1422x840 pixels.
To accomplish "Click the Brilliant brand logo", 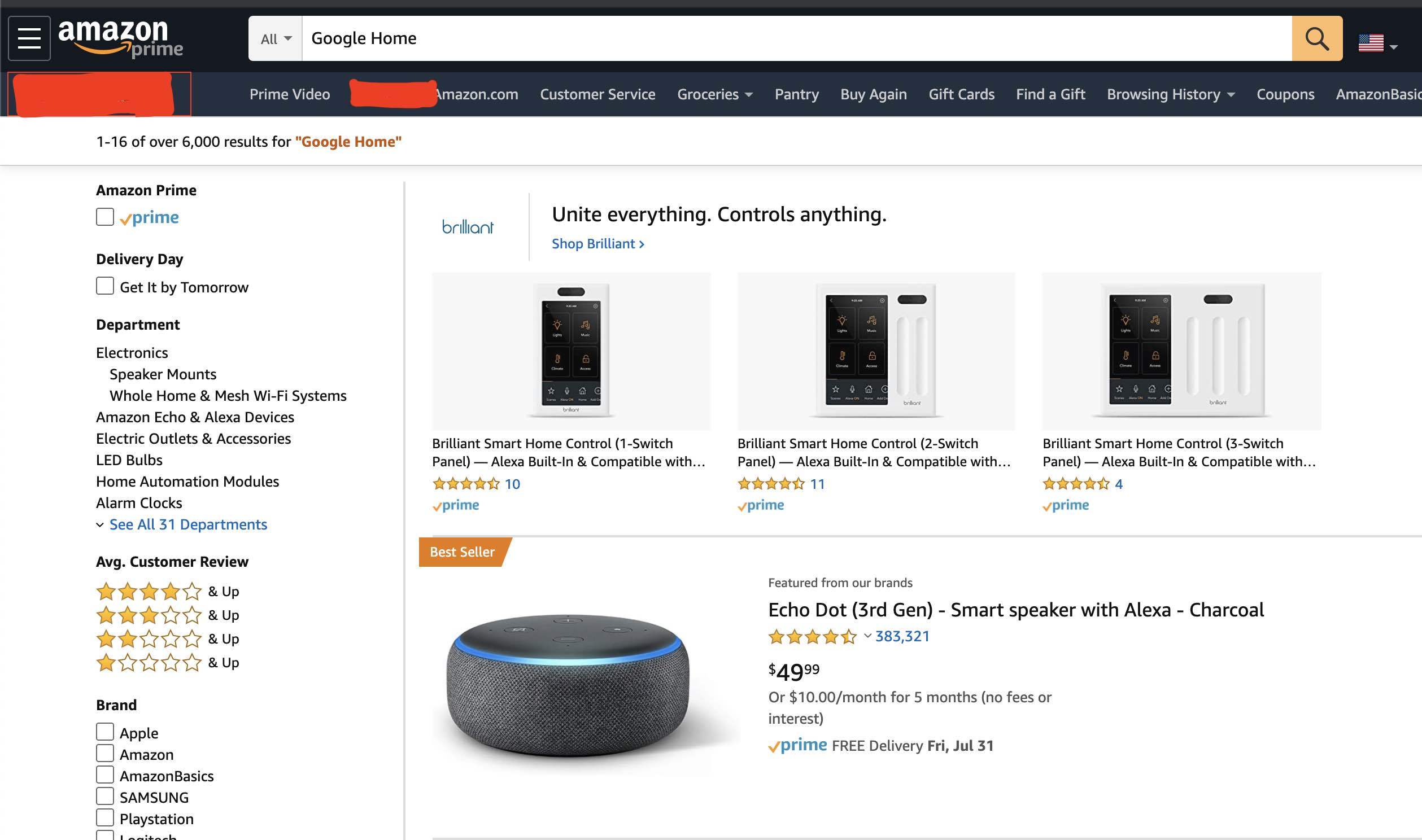I will (468, 227).
